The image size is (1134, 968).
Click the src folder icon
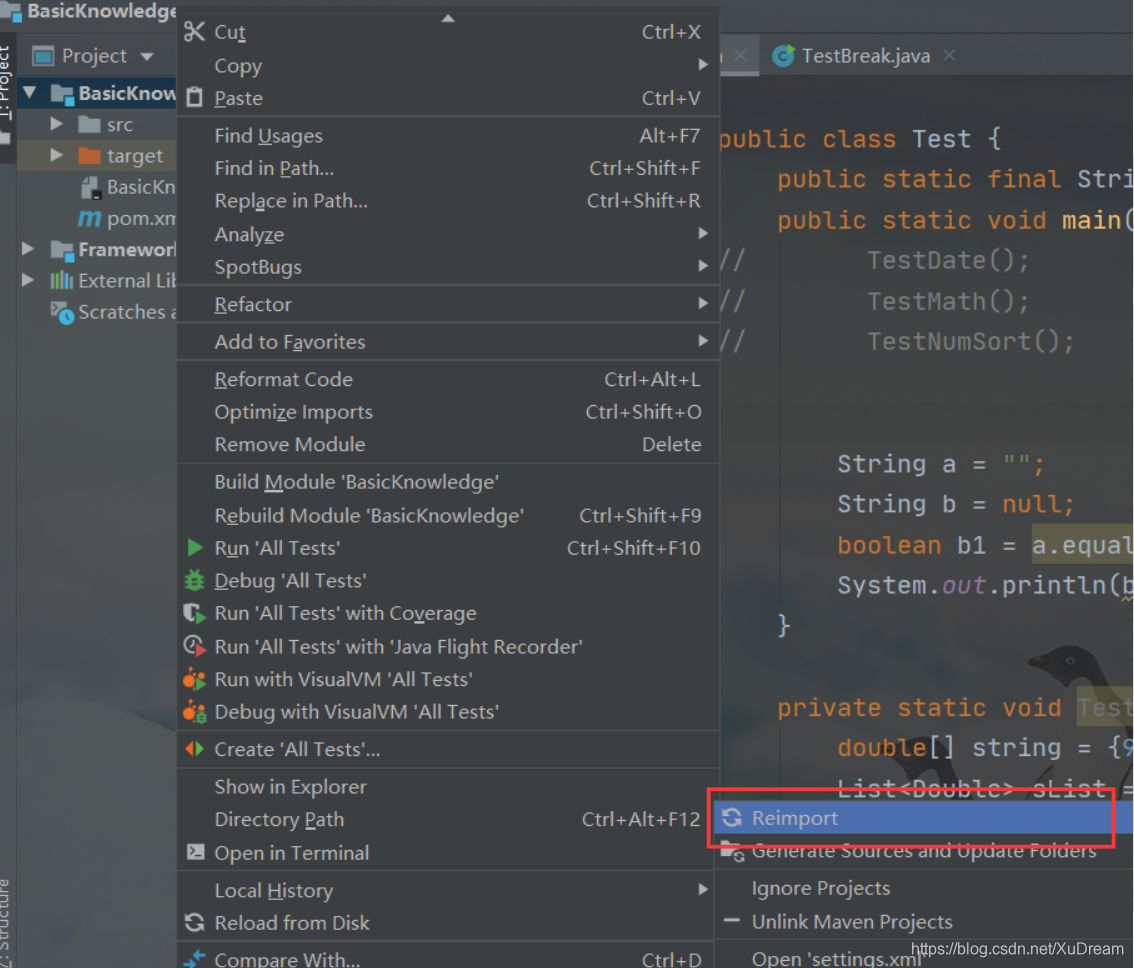click(x=89, y=124)
